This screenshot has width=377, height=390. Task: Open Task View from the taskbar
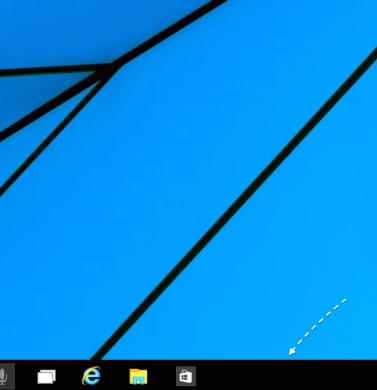47,377
